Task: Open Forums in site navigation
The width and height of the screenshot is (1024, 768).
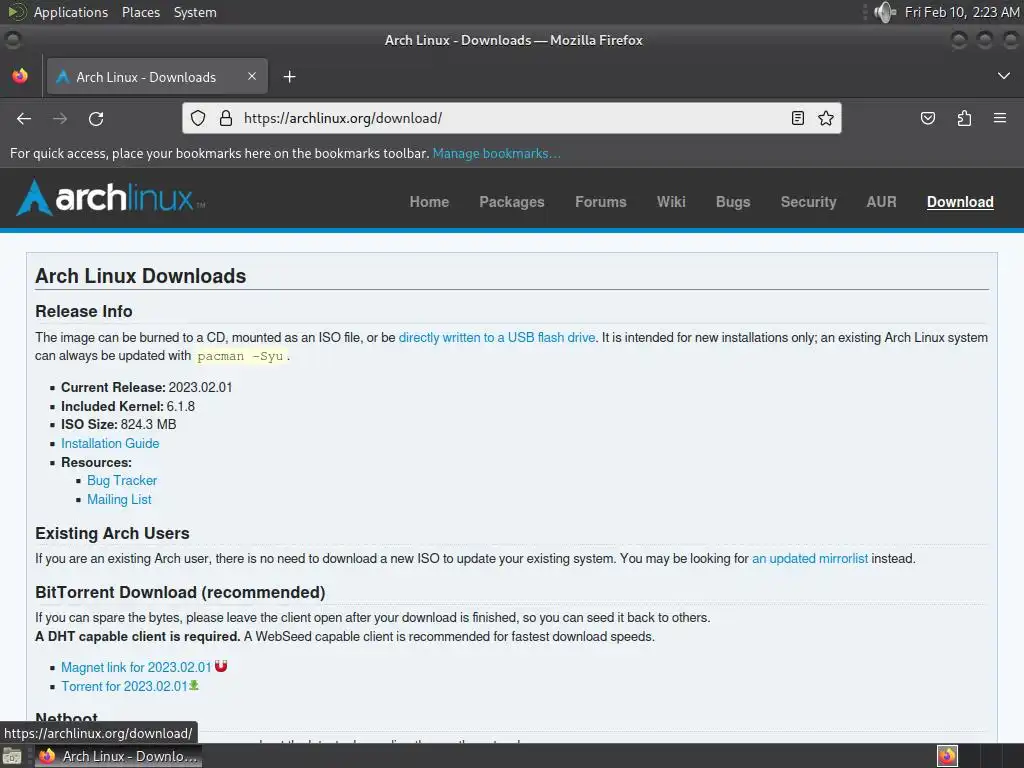Action: coord(601,202)
